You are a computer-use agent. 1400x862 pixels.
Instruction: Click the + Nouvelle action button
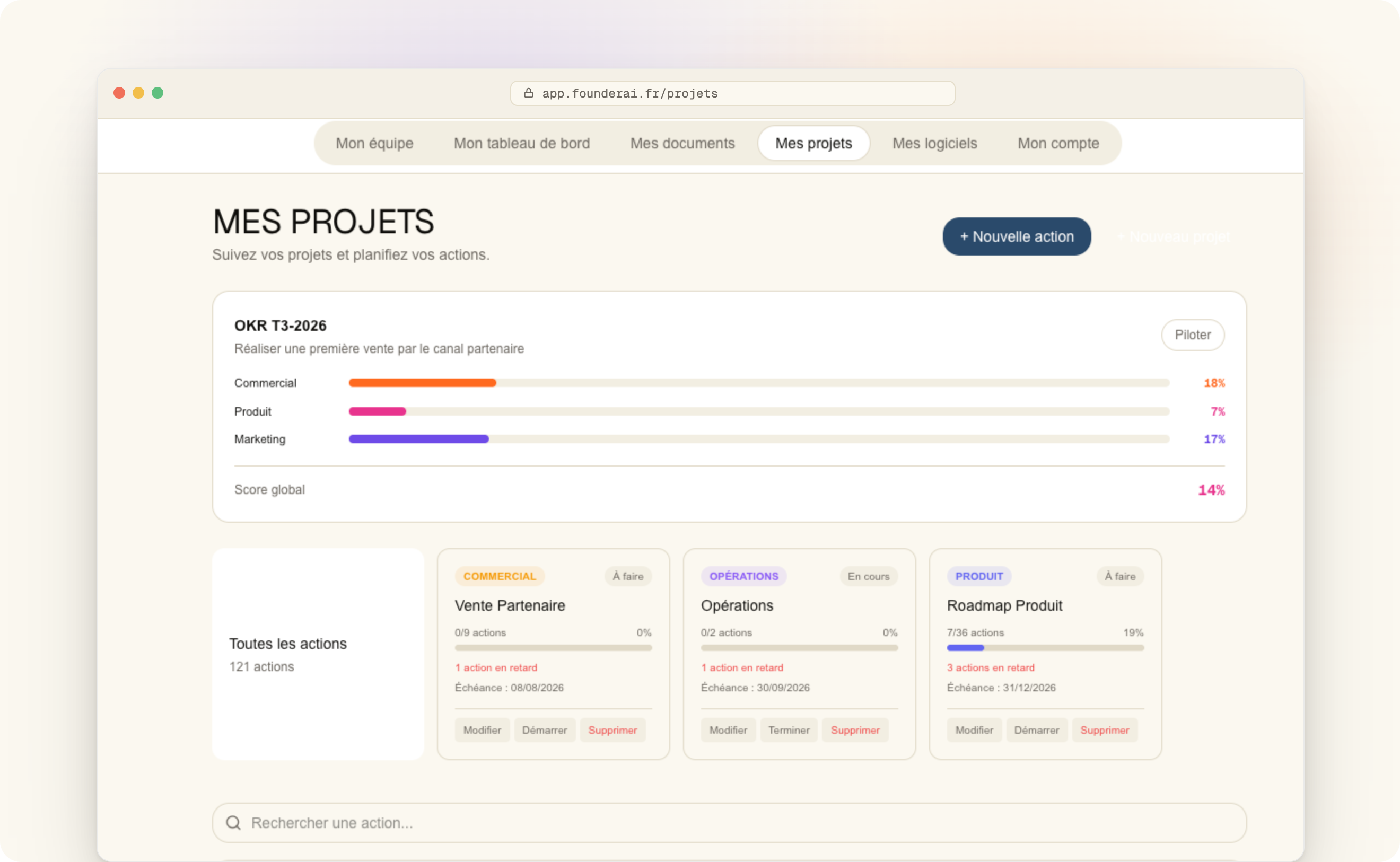click(1017, 236)
